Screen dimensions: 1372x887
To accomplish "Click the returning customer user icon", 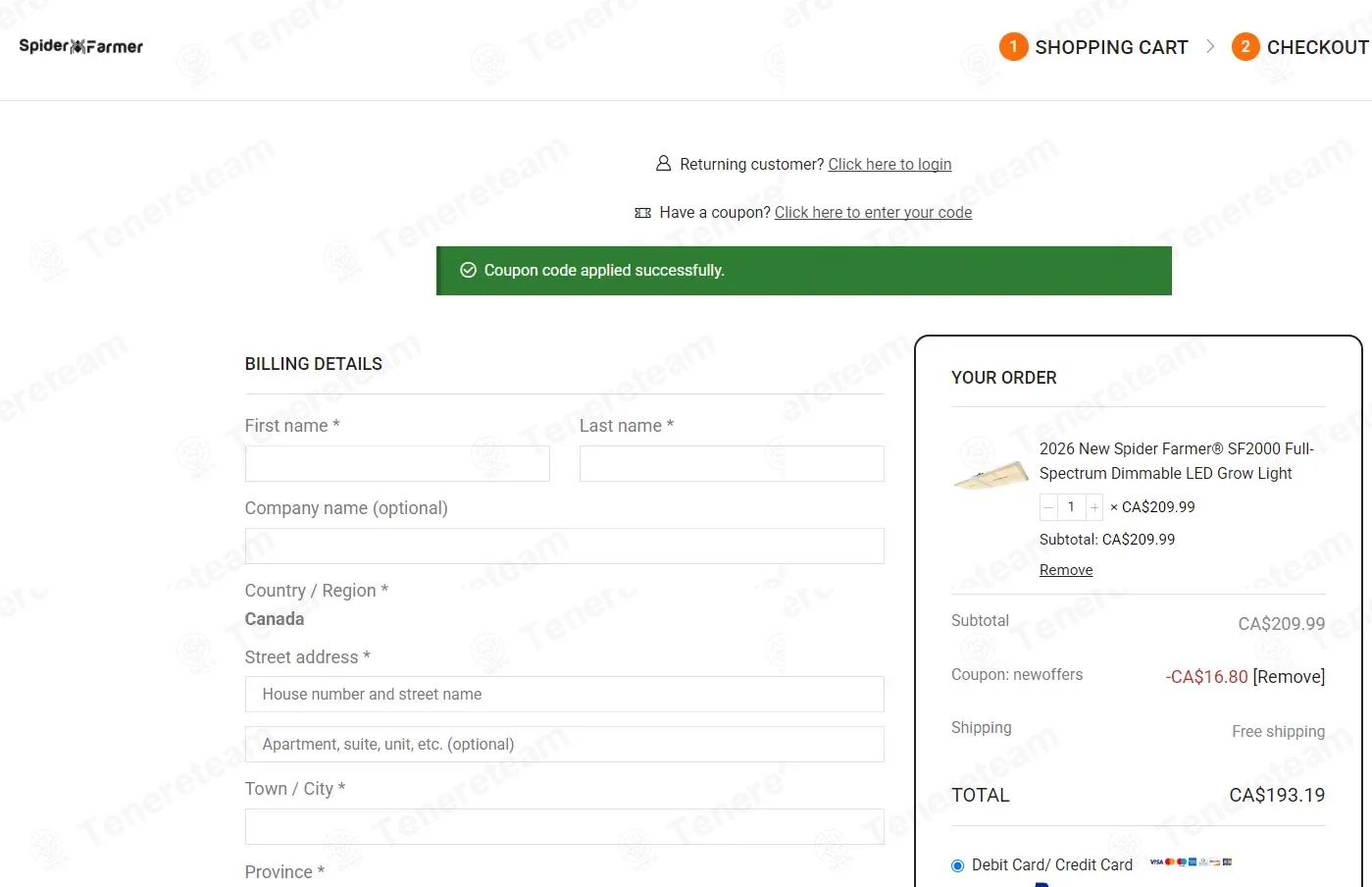I will tap(663, 164).
